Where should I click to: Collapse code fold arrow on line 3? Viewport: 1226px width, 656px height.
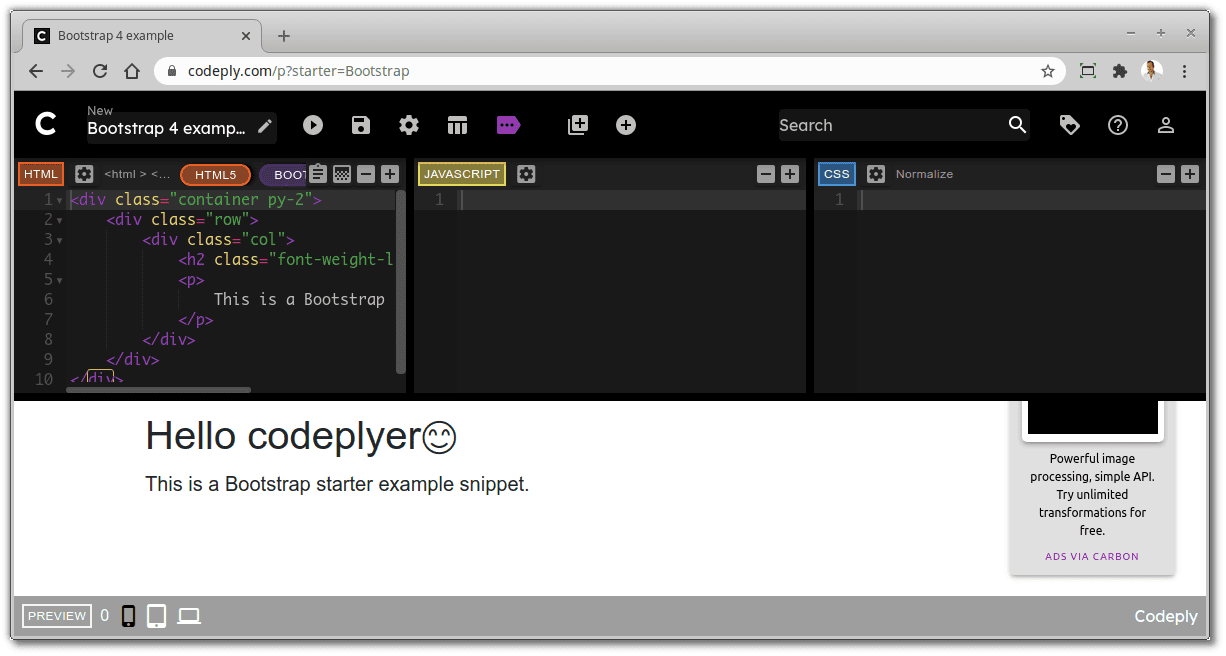[59, 241]
